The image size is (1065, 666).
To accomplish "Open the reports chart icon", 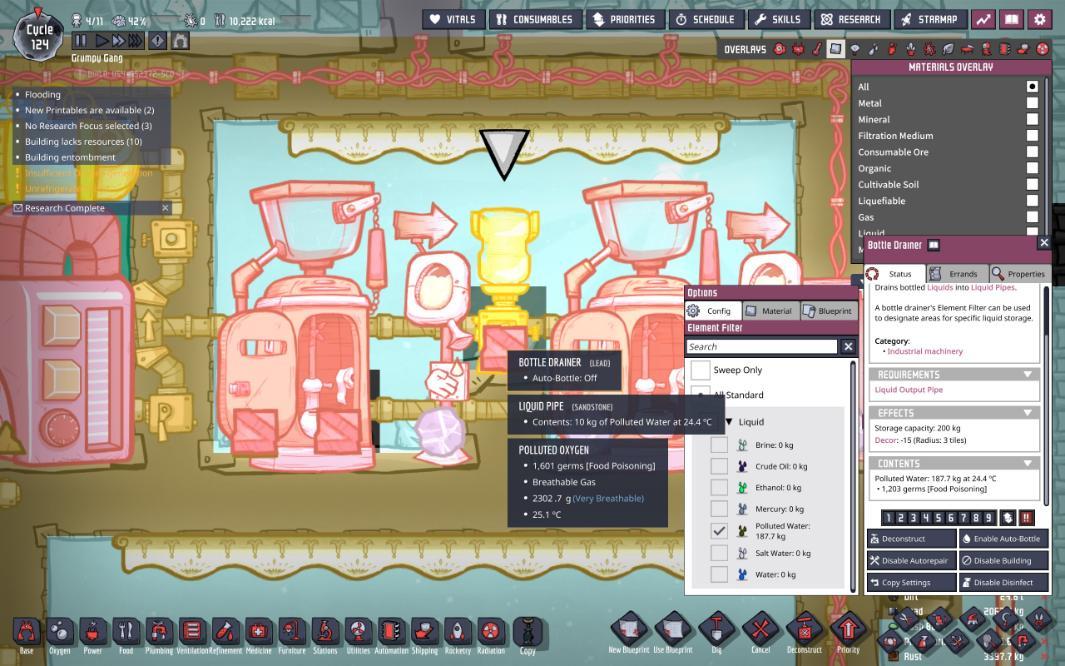I will [983, 20].
